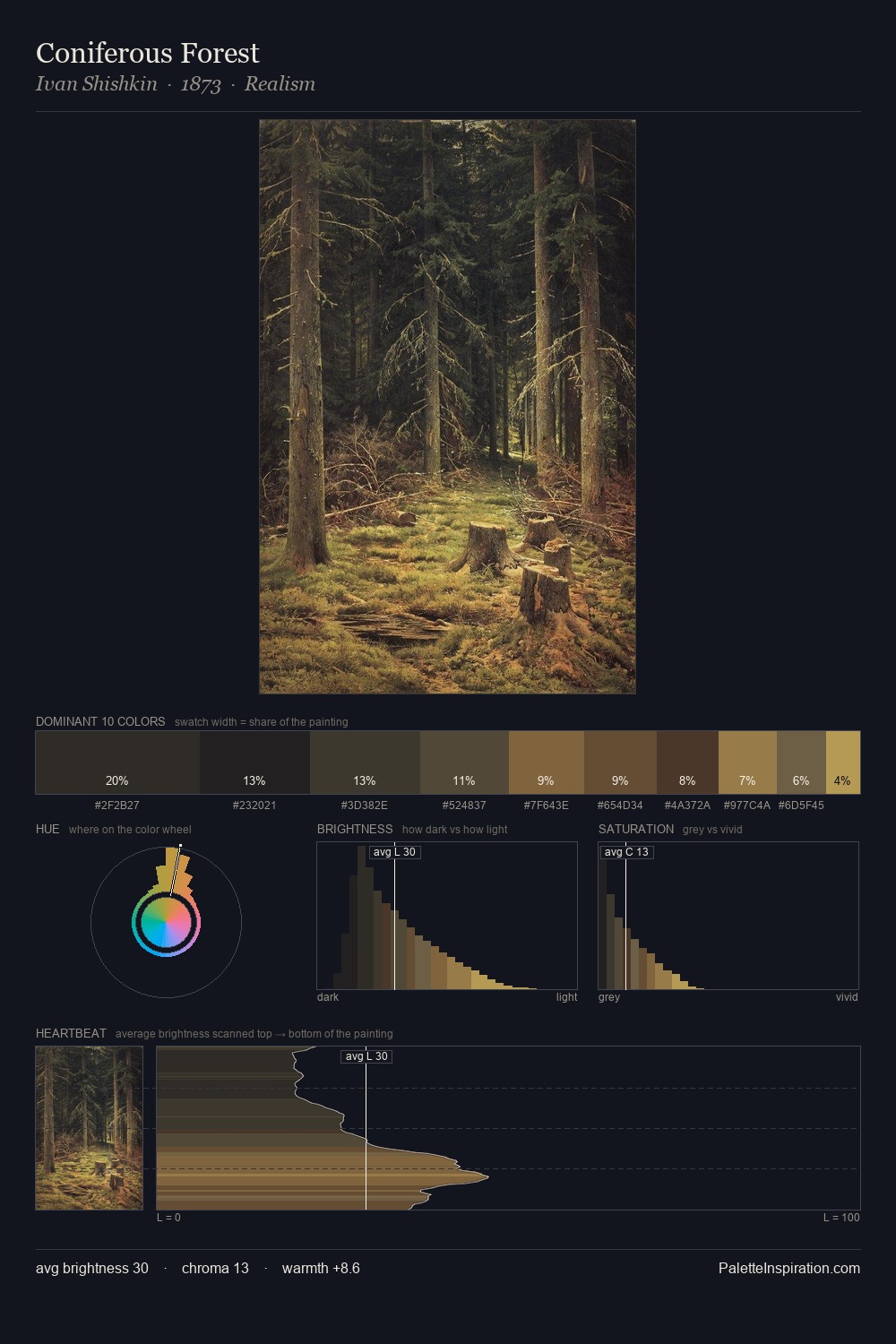The image size is (896, 1344).
Task: Click 'where on the color wheel' caption
Action: pyautogui.click(x=130, y=830)
